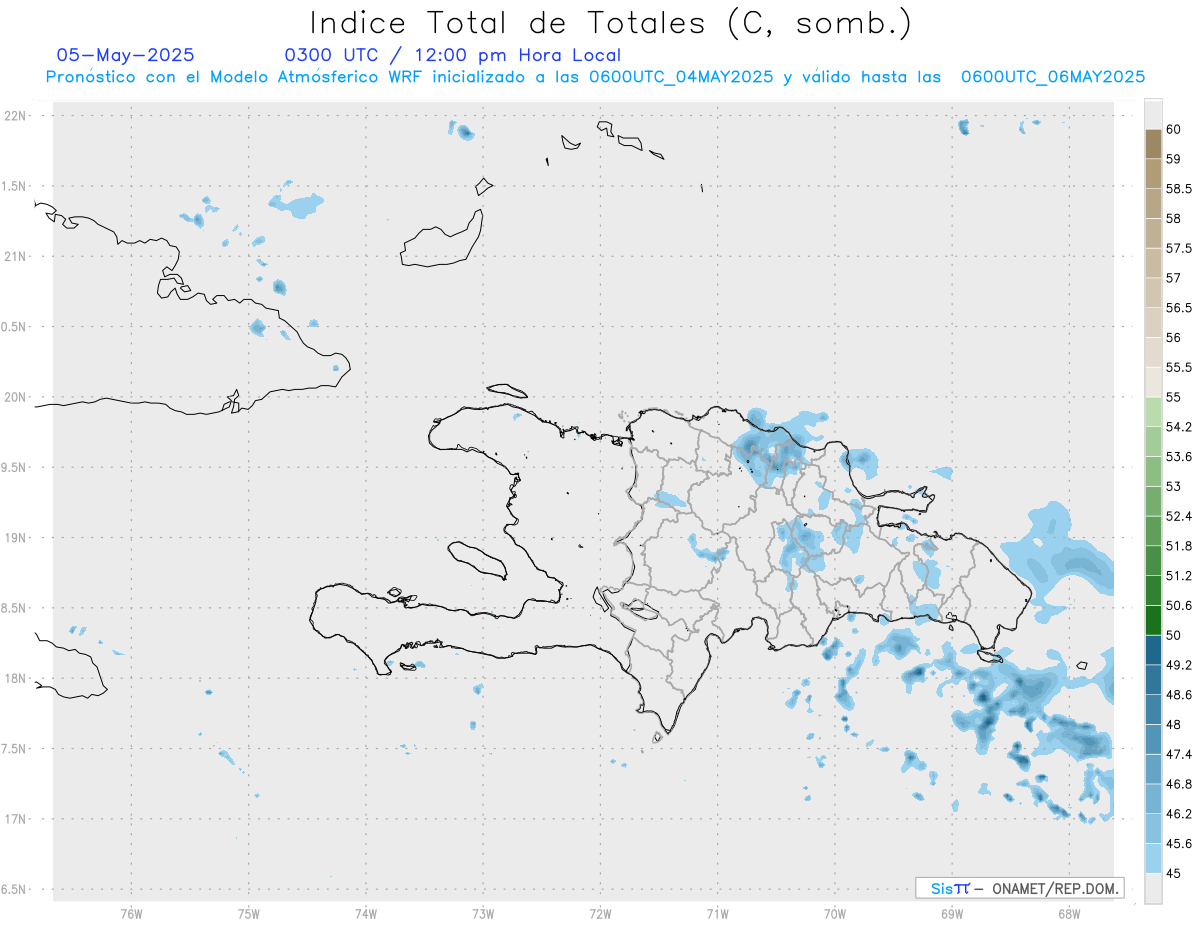Click the '52.4' colorbar value
Screen dimensions: 1200x927
pyautogui.click(x=1179, y=516)
